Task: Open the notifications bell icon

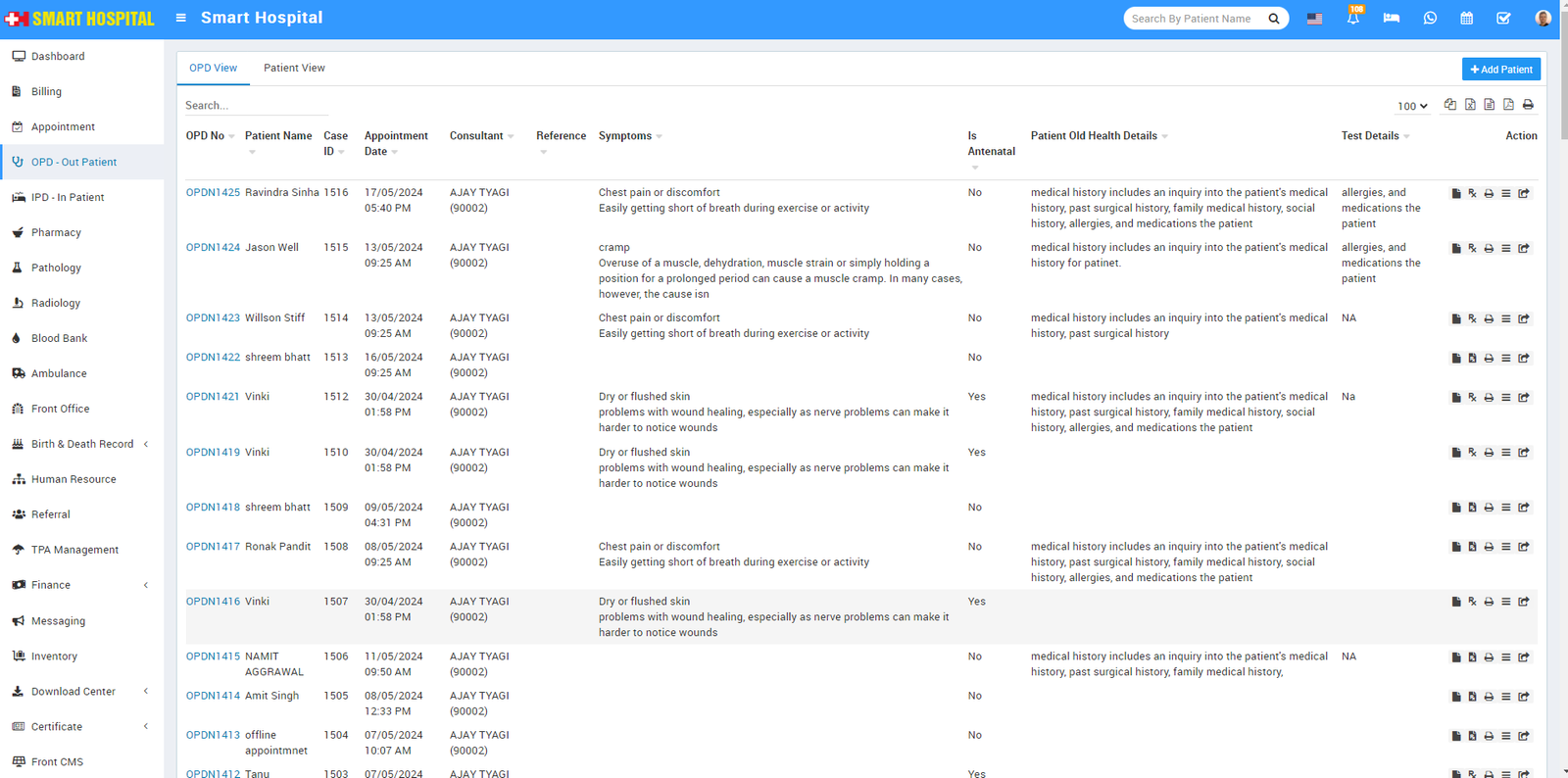Action: 1352,19
